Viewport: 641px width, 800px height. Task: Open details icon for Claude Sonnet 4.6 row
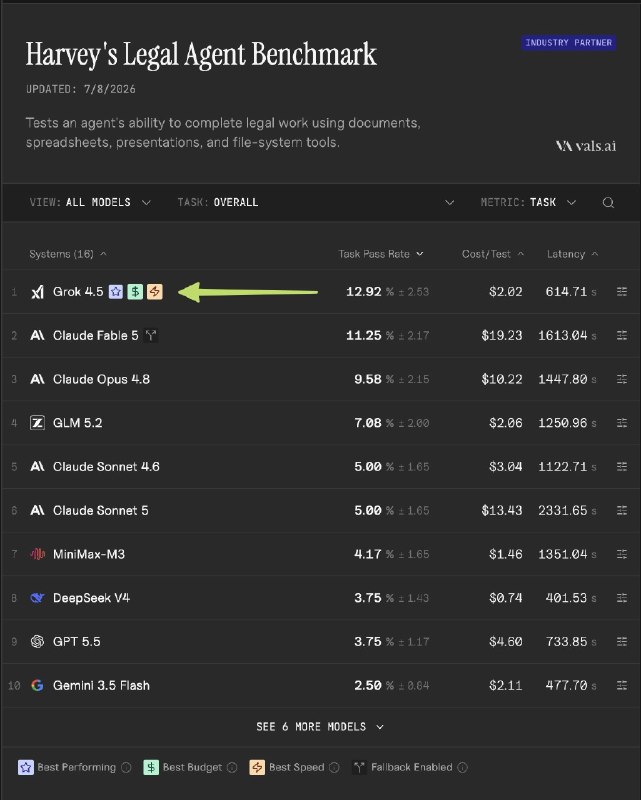(622, 466)
